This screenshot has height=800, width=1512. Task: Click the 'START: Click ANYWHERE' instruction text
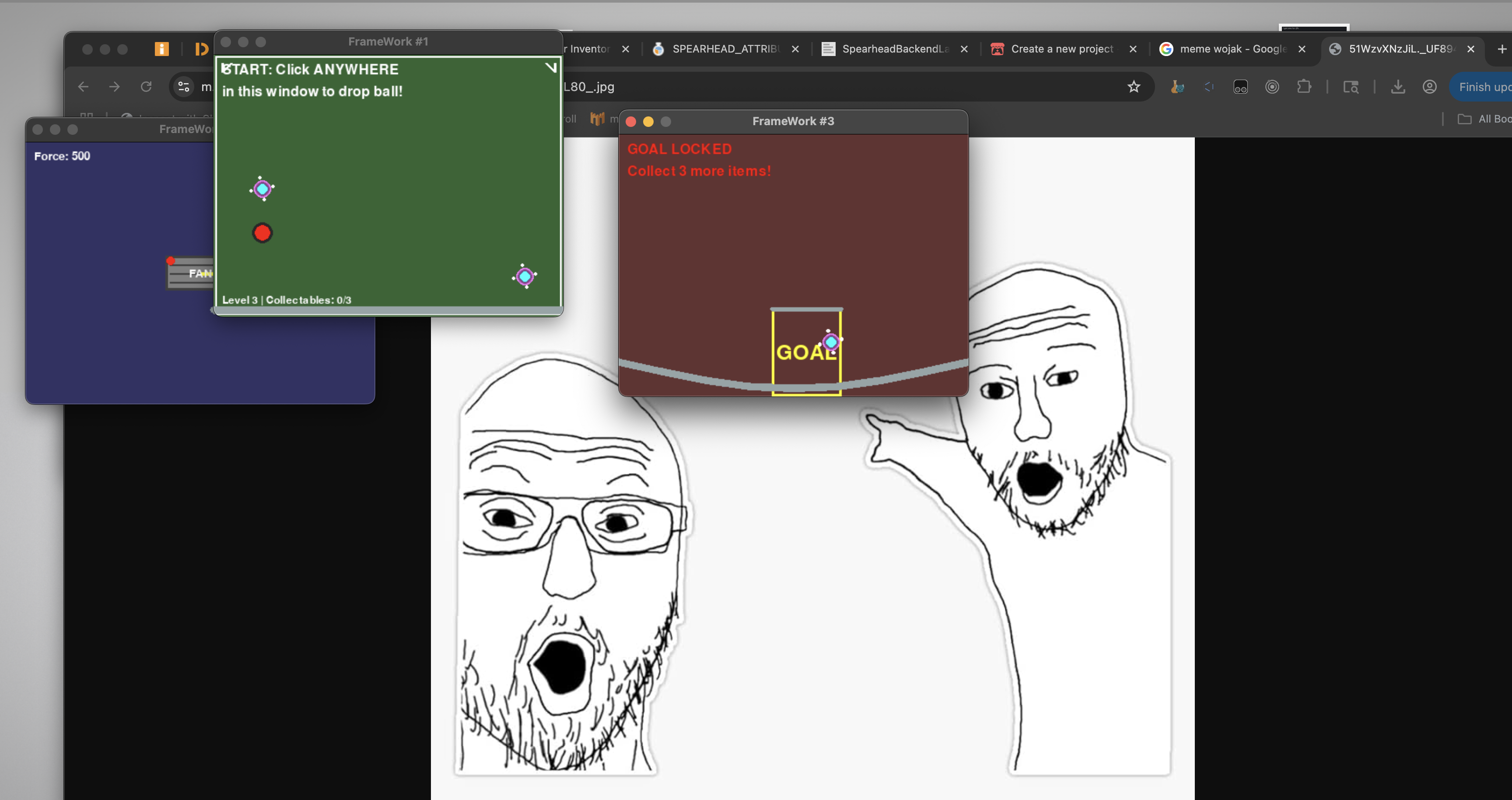310,69
